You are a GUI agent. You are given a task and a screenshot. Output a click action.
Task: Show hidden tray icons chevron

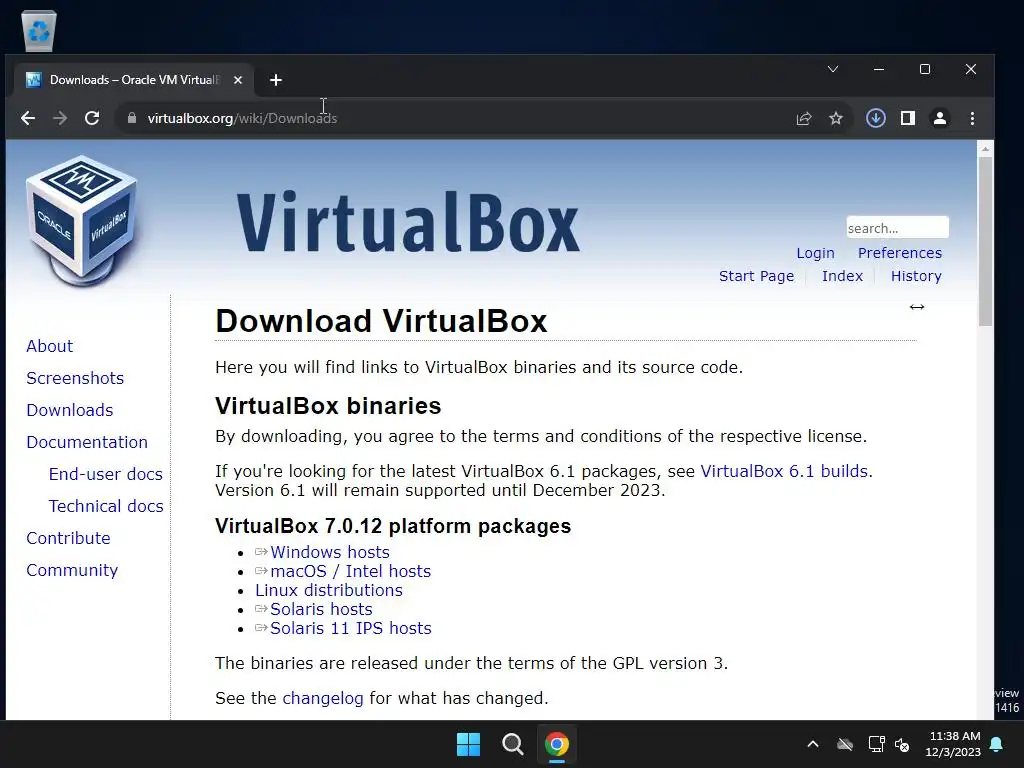pos(813,744)
